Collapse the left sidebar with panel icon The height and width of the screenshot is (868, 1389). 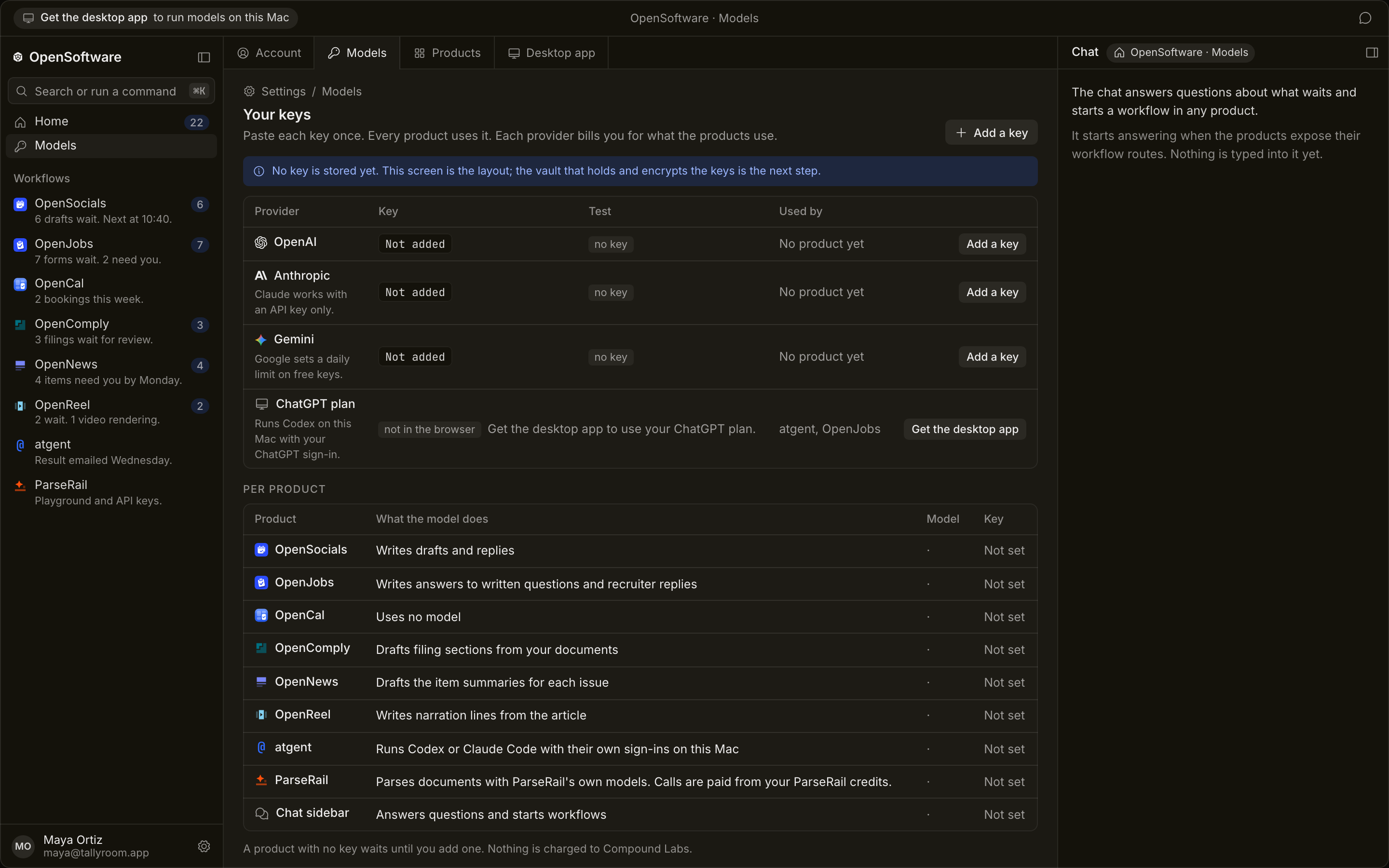point(204,57)
